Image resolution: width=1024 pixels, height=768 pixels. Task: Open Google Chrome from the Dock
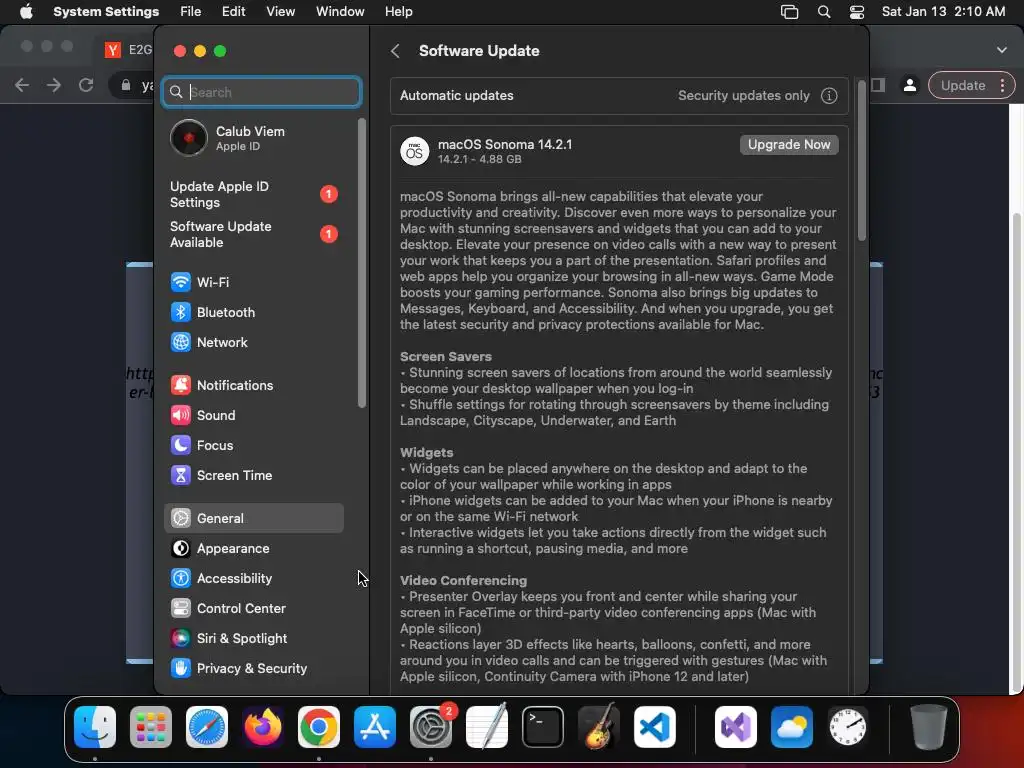coord(319,727)
